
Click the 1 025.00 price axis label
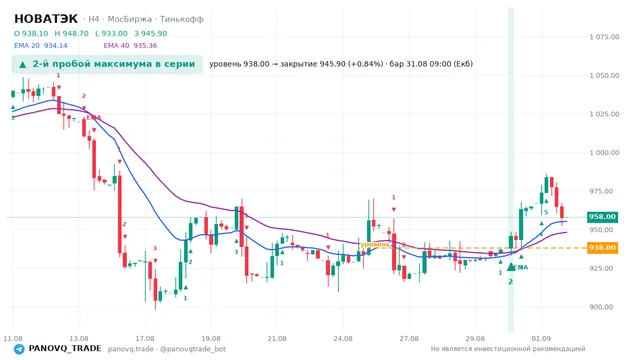click(604, 114)
